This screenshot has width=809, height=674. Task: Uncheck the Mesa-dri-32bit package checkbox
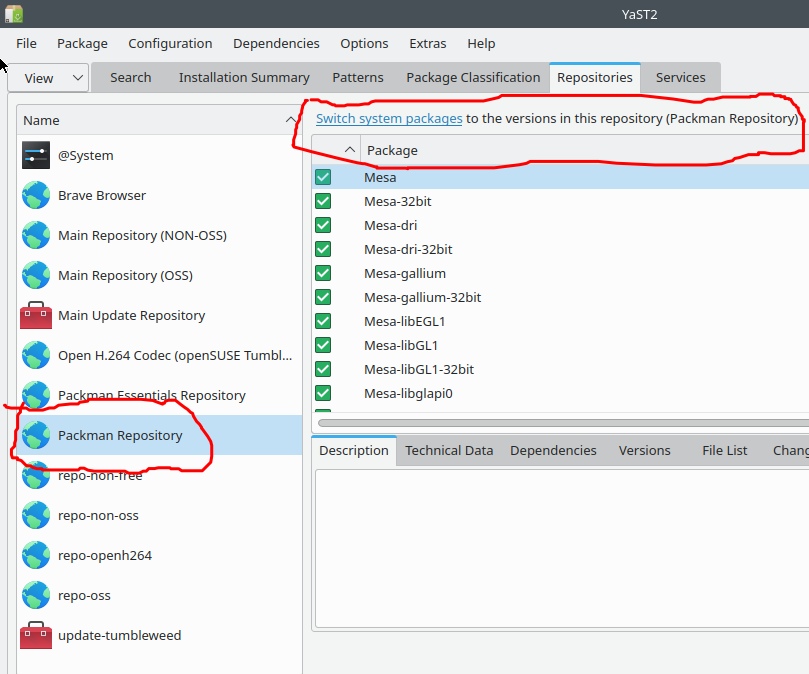pyautogui.click(x=322, y=249)
